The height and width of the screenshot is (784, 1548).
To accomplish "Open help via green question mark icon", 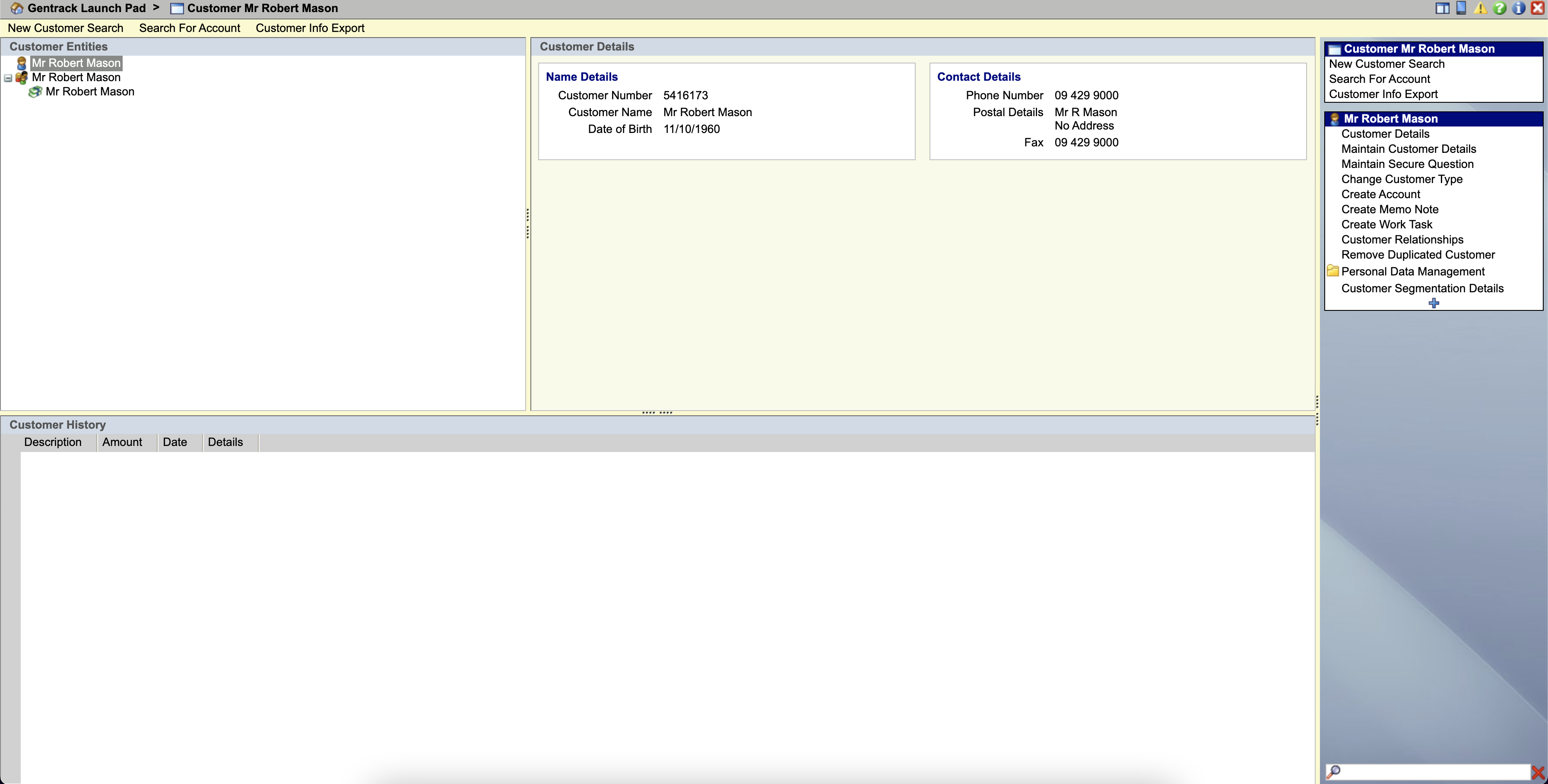I will (x=1499, y=8).
